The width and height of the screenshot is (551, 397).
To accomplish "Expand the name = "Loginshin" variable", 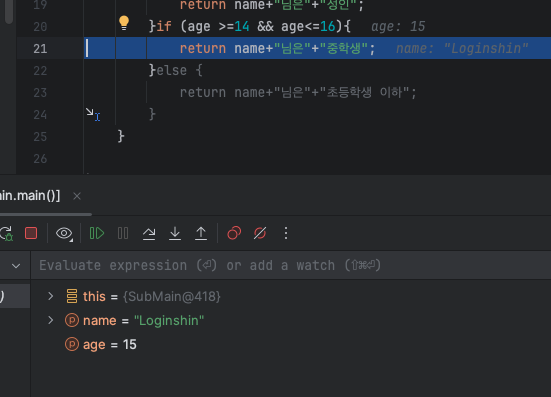I will coord(51,320).
